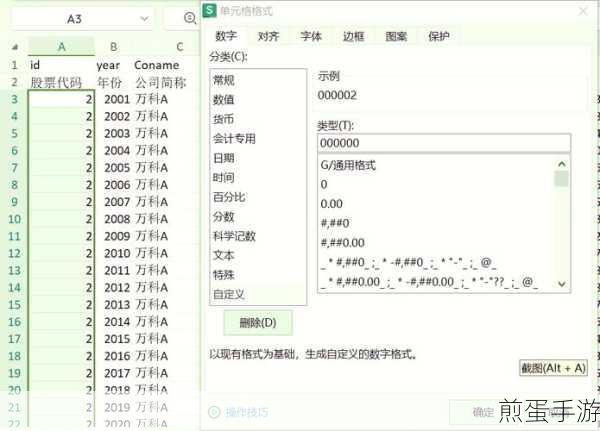Click the 万科A cell in row 12
This screenshot has width=600, height=431.
[x=166, y=253]
